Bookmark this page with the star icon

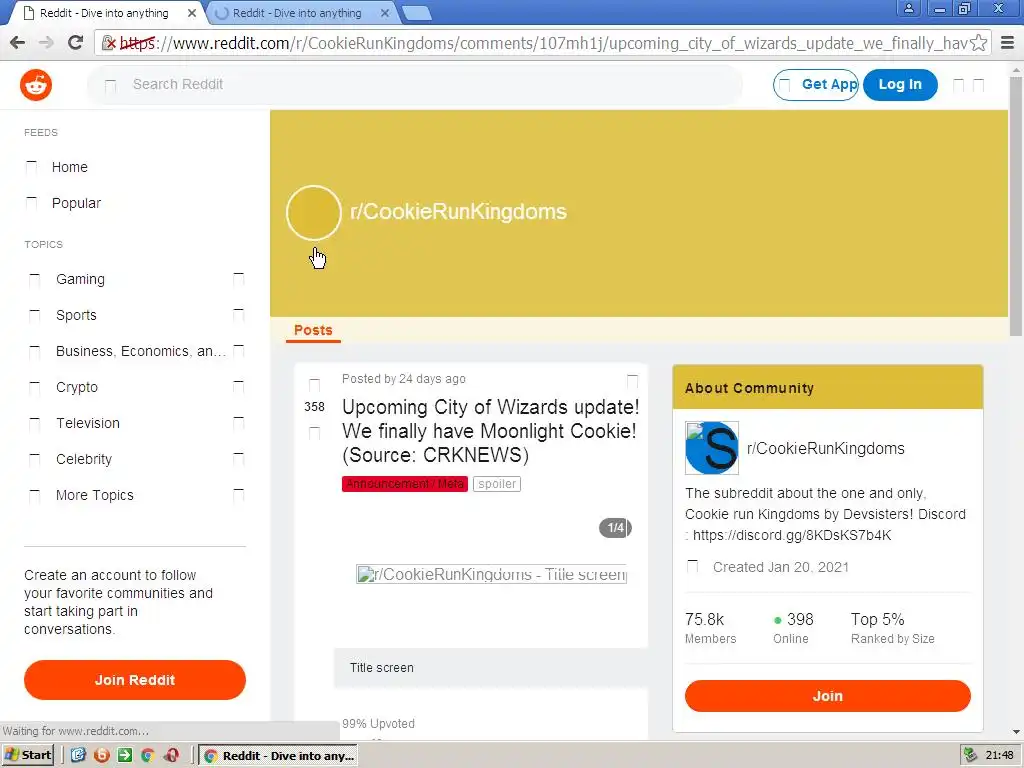(x=978, y=43)
